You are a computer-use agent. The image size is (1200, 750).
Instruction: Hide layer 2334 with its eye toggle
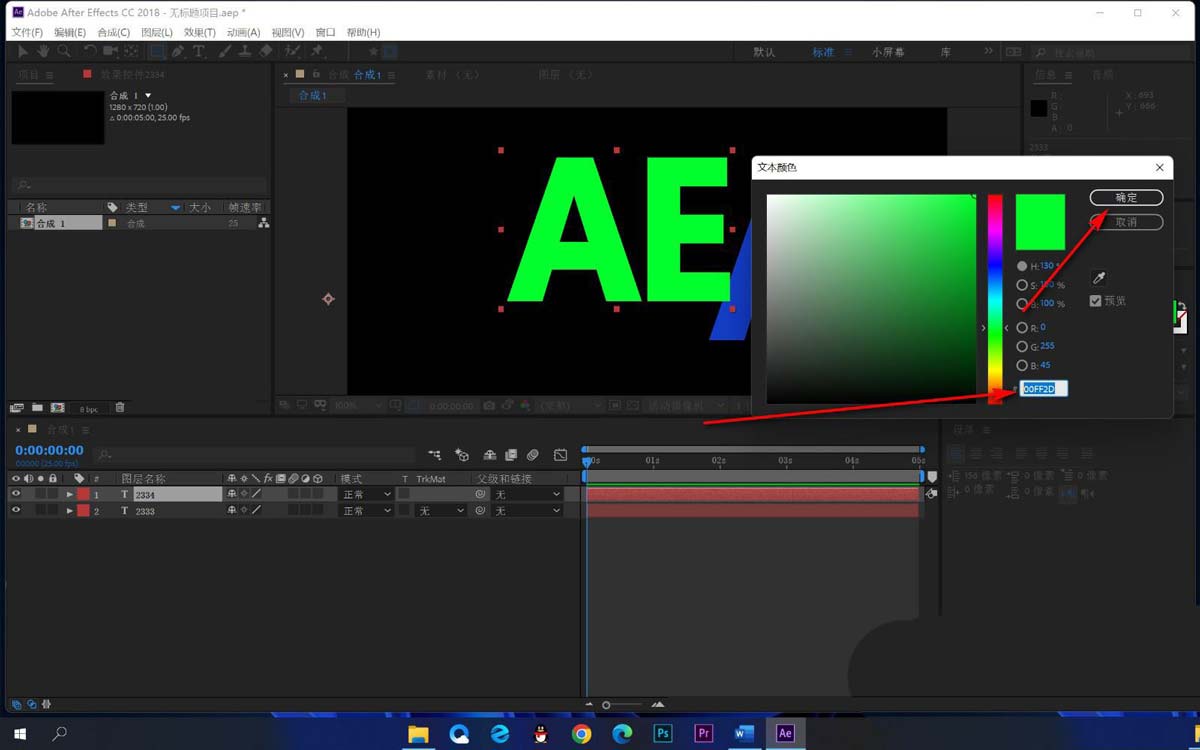(15, 494)
